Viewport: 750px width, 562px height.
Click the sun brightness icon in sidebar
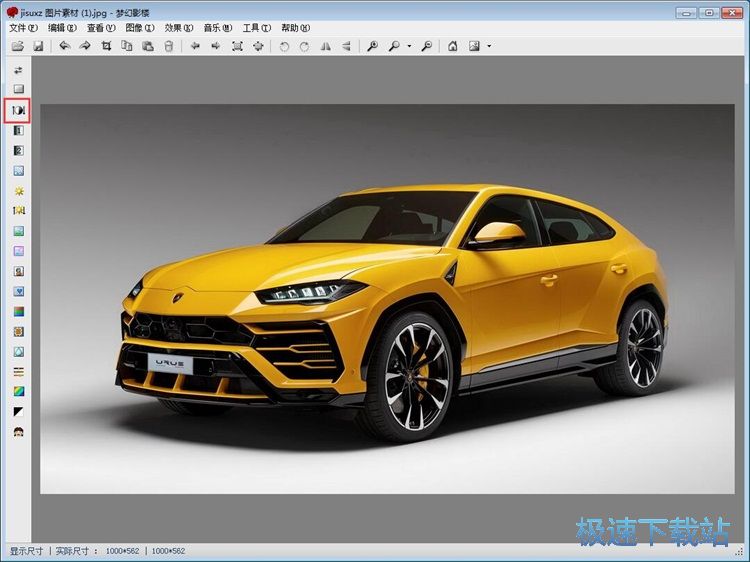point(18,190)
